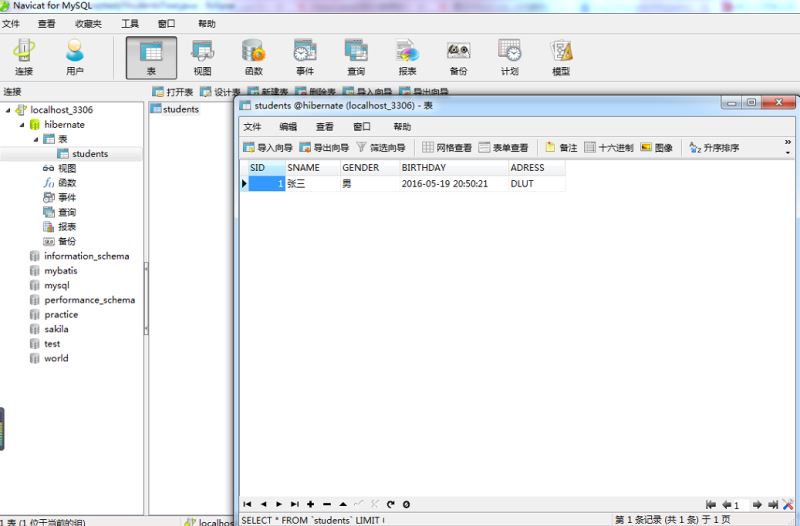This screenshot has width=800, height=526.
Task: Expand the students window toolbar overflow chevron
Action: [x=788, y=146]
